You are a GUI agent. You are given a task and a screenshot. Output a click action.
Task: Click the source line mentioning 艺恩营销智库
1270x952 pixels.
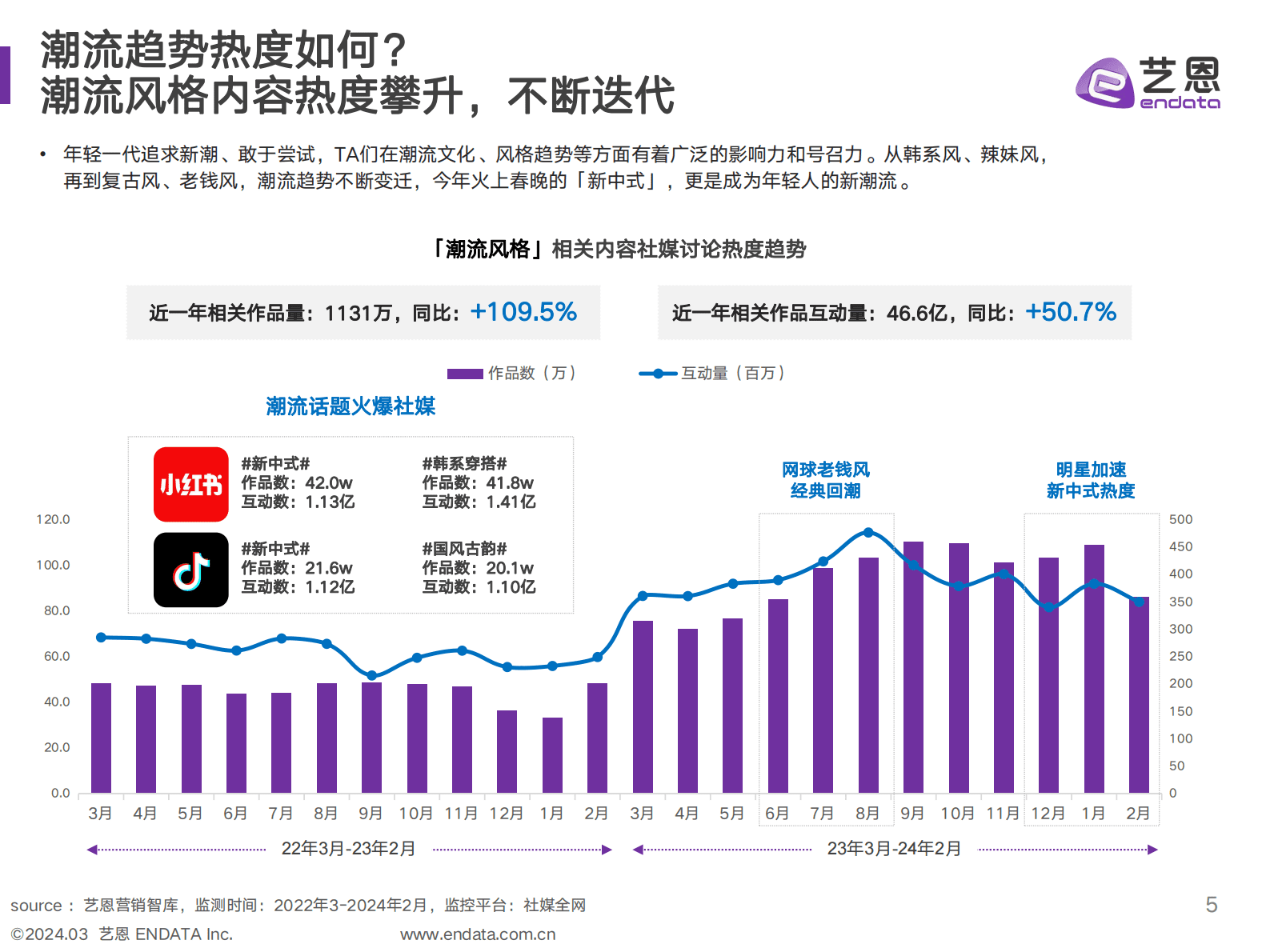(x=298, y=906)
